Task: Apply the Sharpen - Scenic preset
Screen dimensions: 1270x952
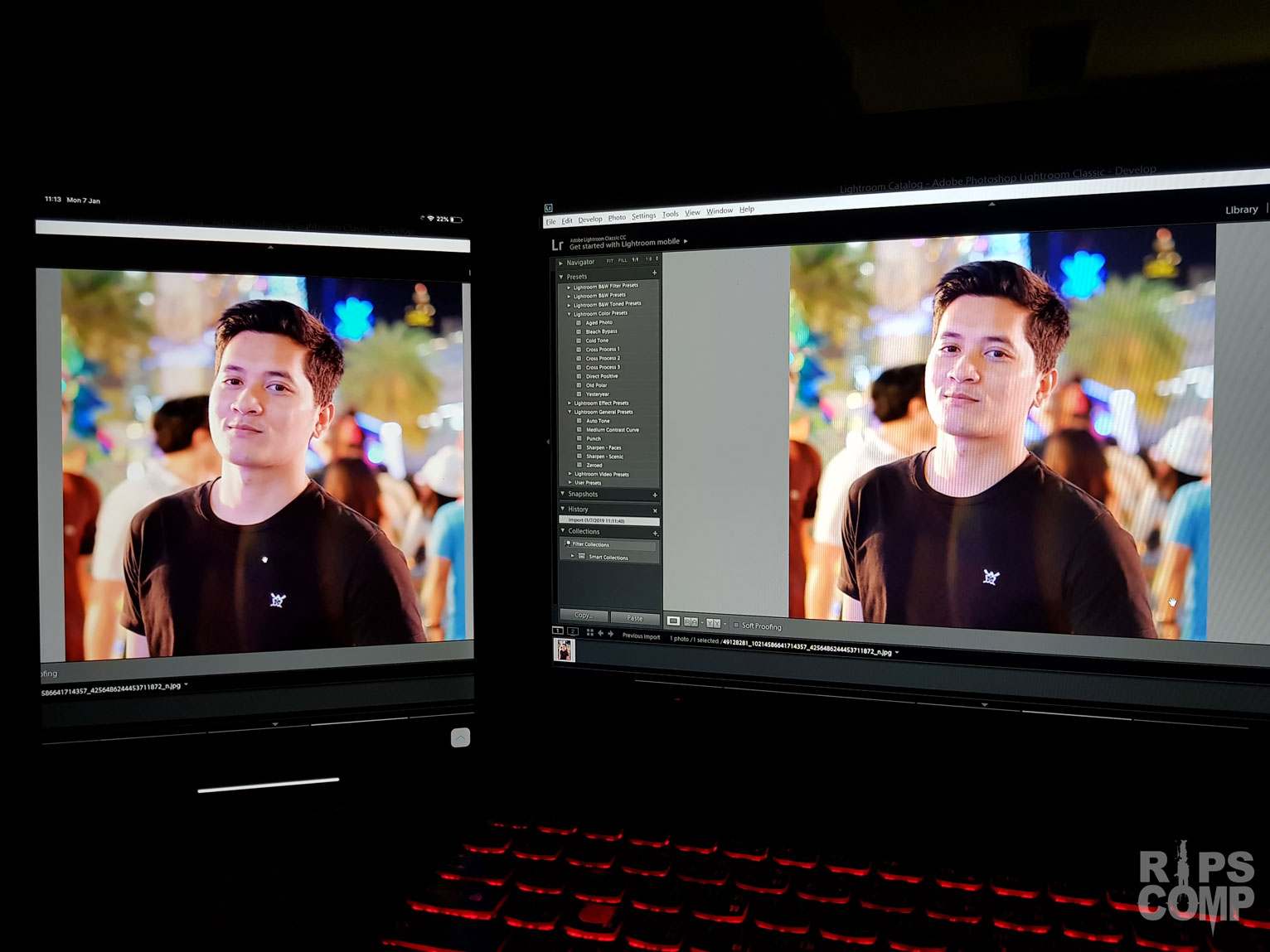Action: [x=604, y=457]
